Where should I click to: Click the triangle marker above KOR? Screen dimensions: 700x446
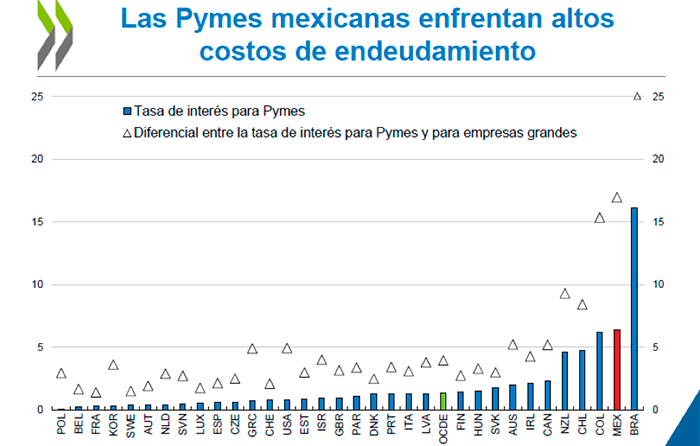(x=113, y=365)
